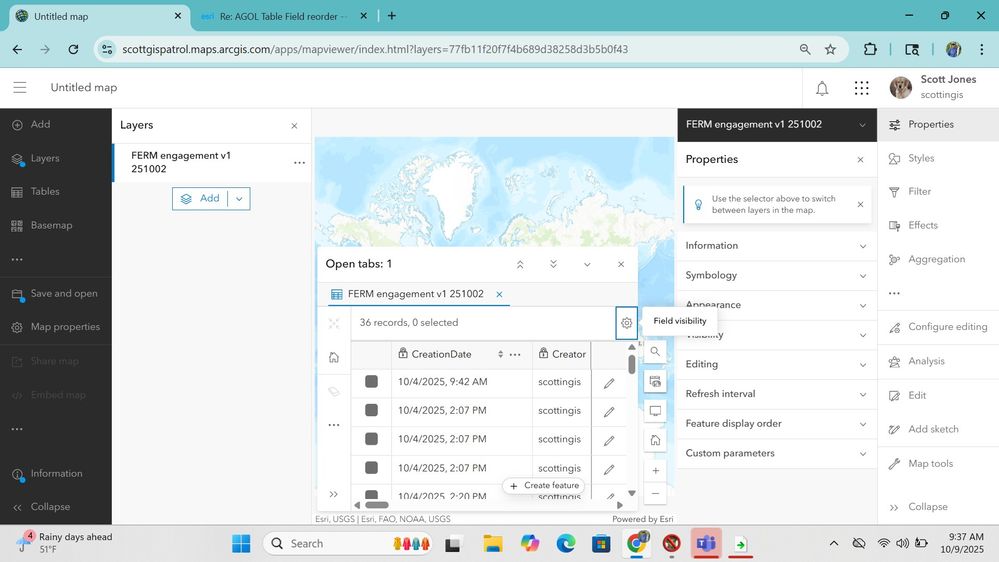Open the Analysis tools
This screenshot has height=562, width=999.
pyautogui.click(x=917, y=361)
